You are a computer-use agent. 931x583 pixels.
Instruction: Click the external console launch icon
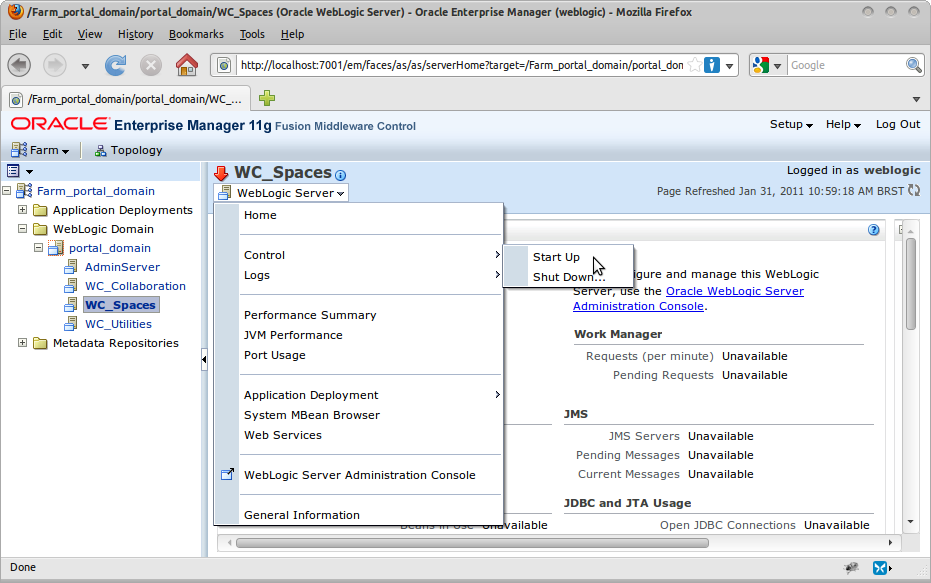click(227, 474)
